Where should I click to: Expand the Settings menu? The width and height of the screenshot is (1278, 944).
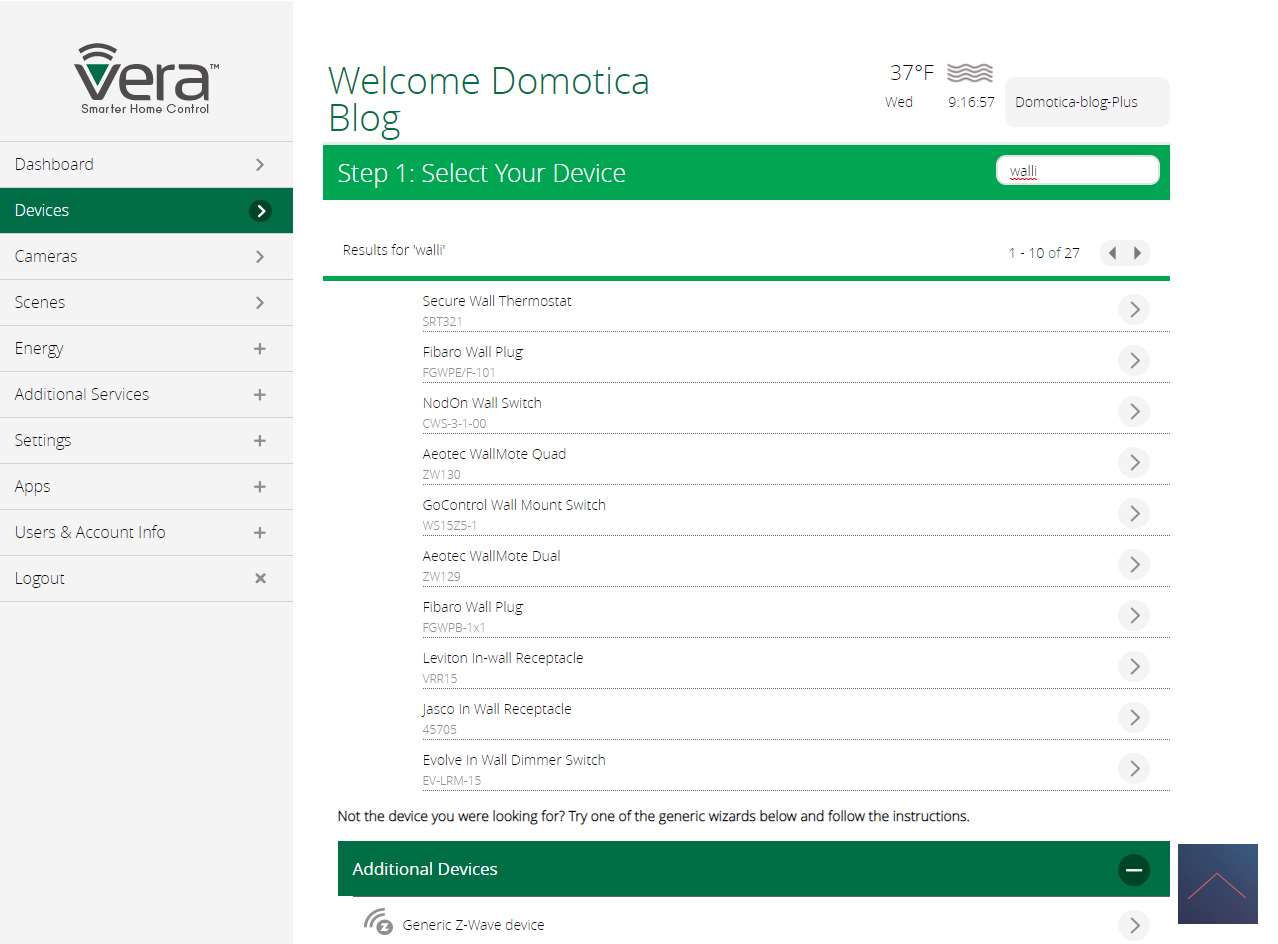click(x=260, y=441)
